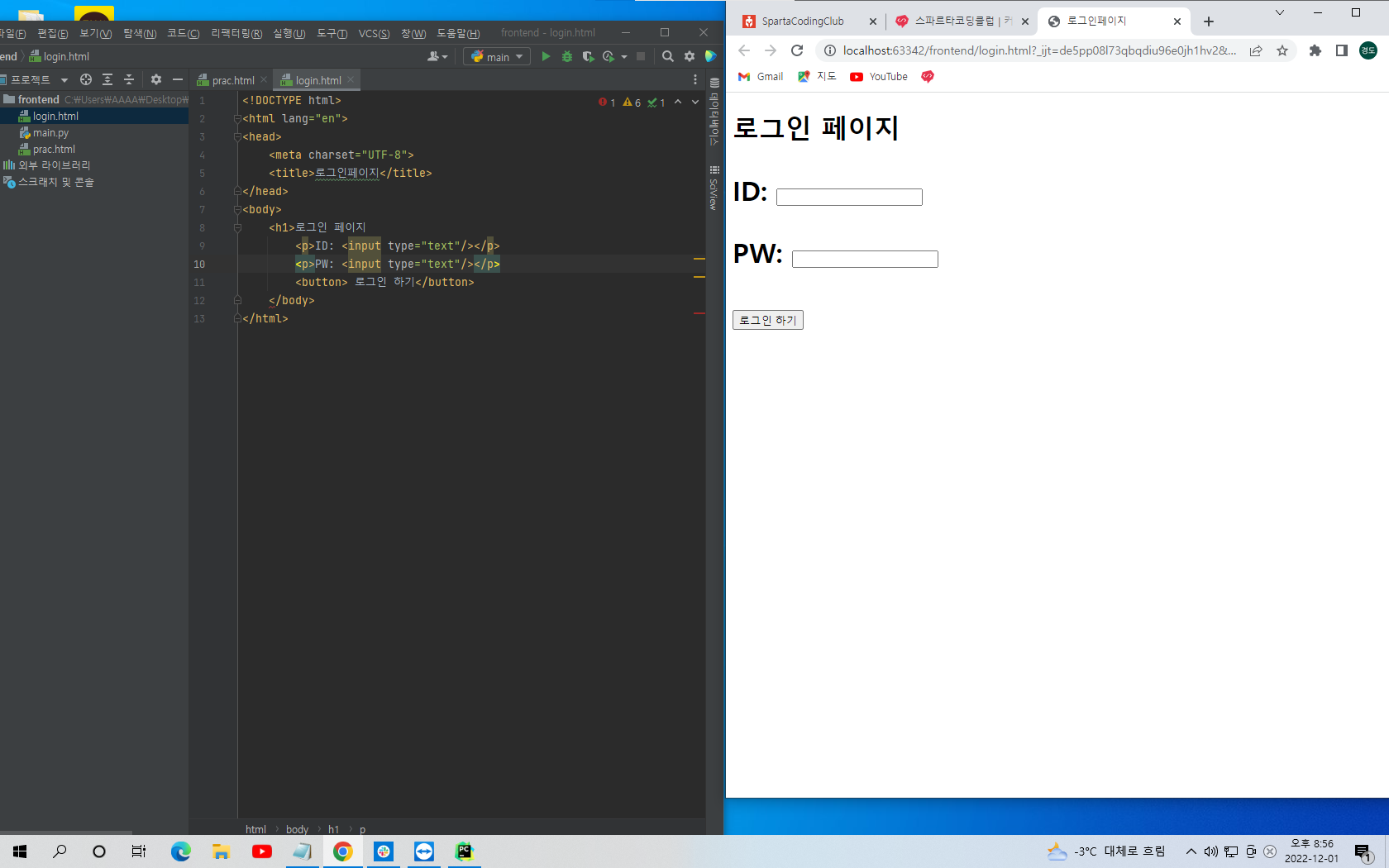Viewport: 1389px width, 868px height.
Task: Open the Gmail bookmark
Action: click(x=761, y=76)
